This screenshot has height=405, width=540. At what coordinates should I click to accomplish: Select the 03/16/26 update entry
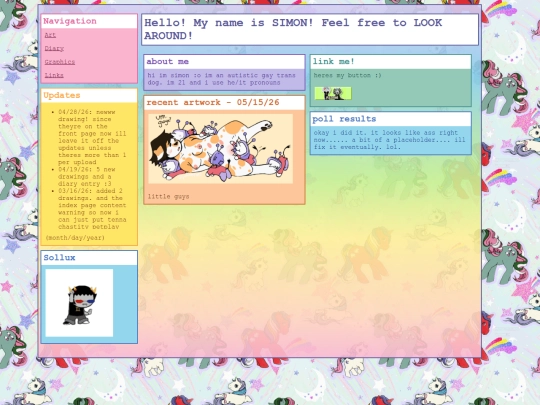tap(92, 209)
